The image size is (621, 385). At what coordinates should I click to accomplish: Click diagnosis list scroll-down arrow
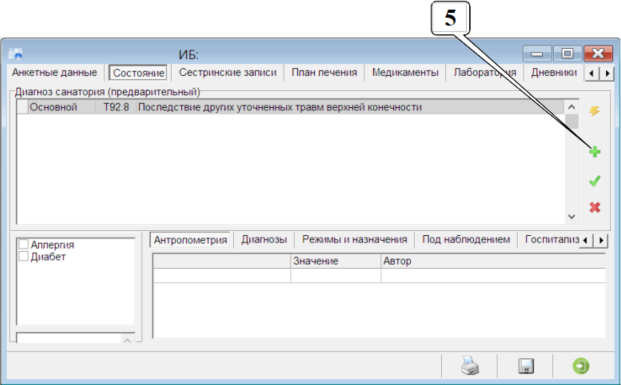pos(571,216)
